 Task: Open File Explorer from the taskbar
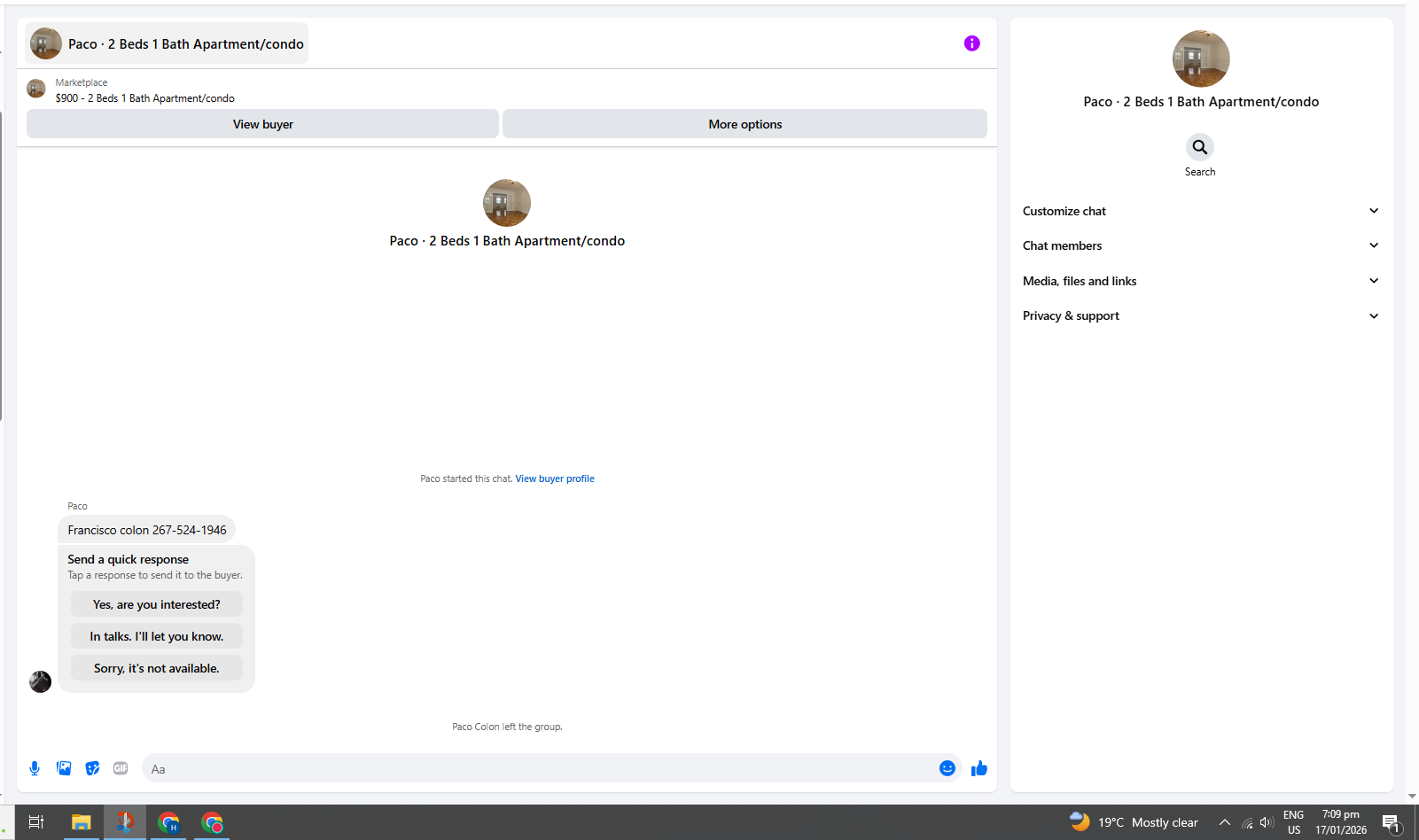point(81,822)
